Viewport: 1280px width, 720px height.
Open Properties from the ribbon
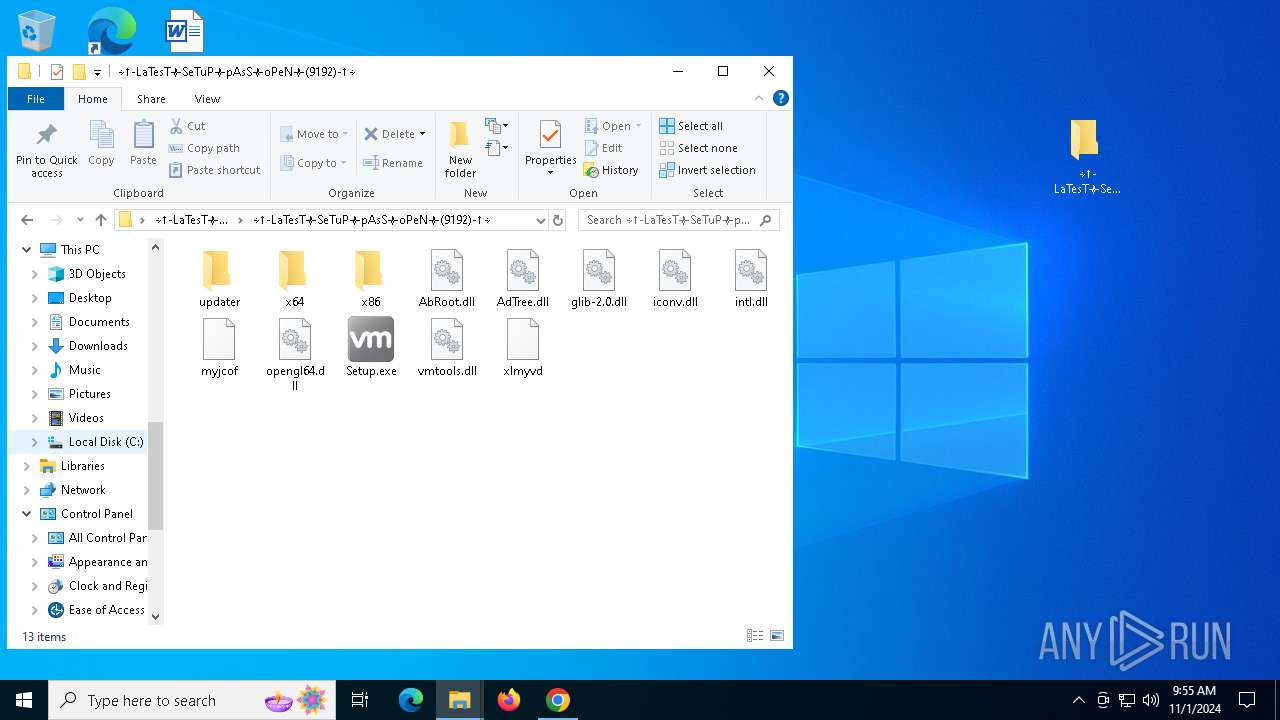click(x=550, y=136)
